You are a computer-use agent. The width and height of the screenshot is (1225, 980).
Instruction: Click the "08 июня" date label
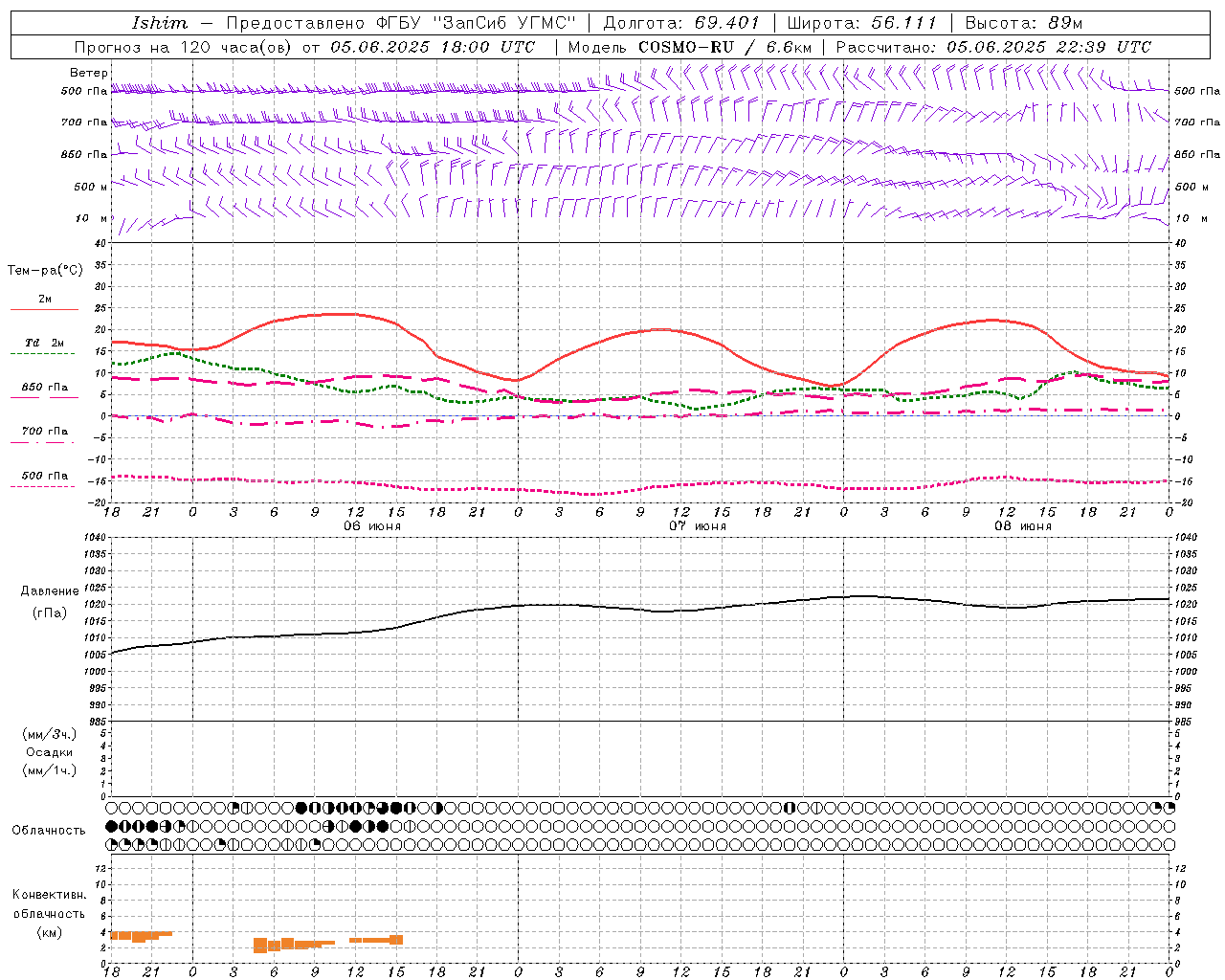tap(1023, 526)
